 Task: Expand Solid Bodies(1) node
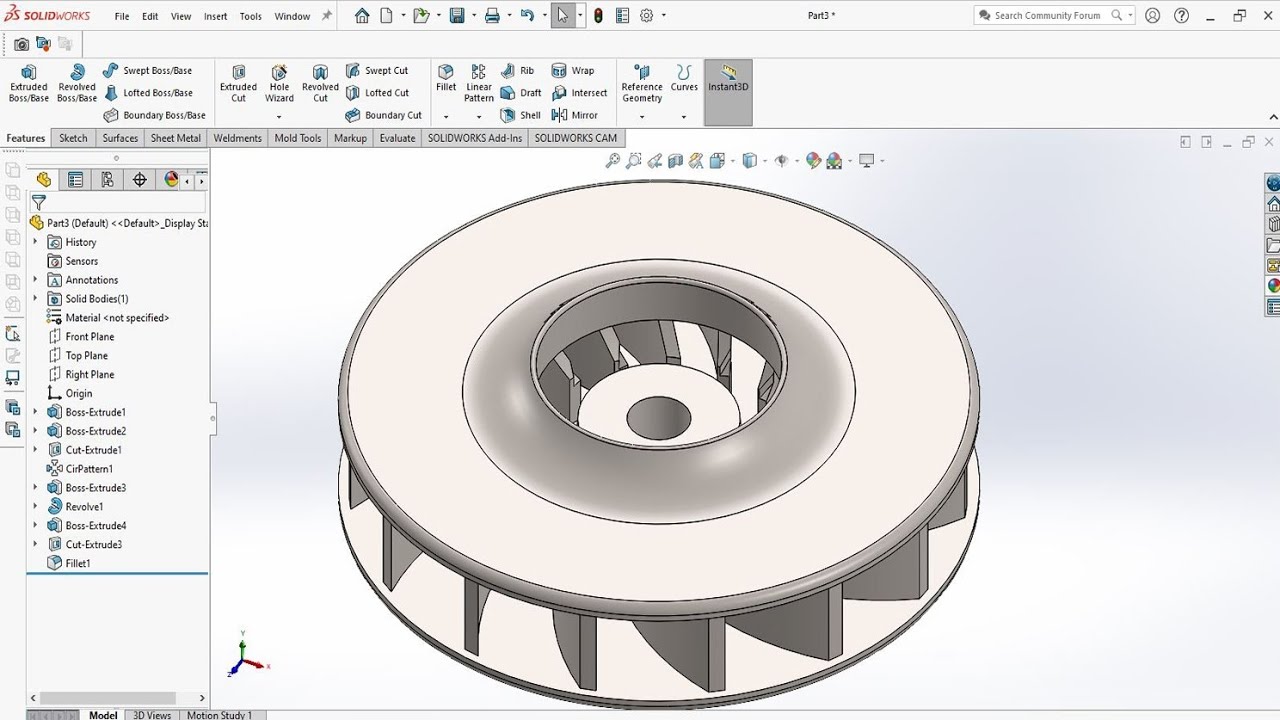(35, 299)
